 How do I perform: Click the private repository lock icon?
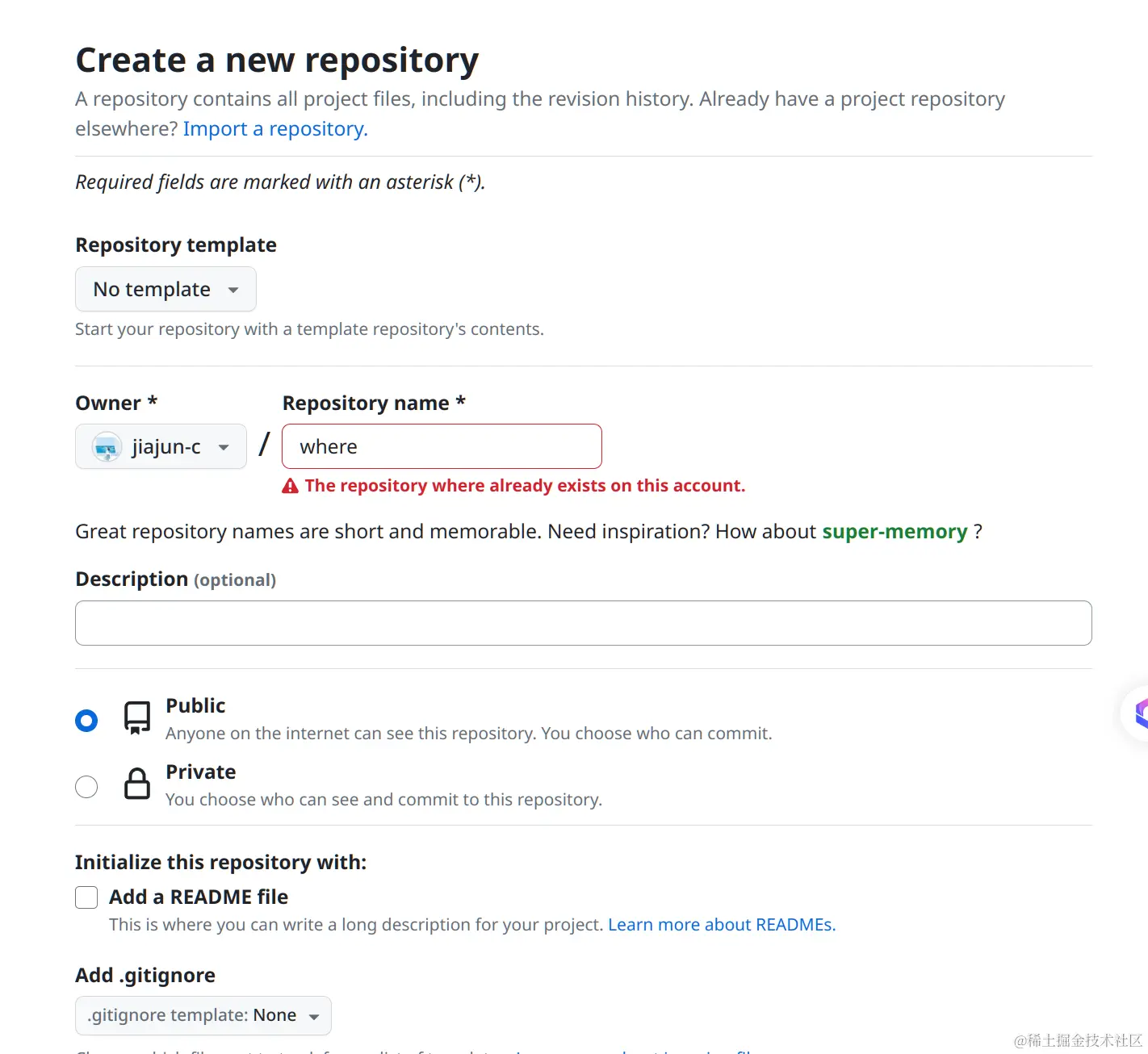(x=136, y=784)
